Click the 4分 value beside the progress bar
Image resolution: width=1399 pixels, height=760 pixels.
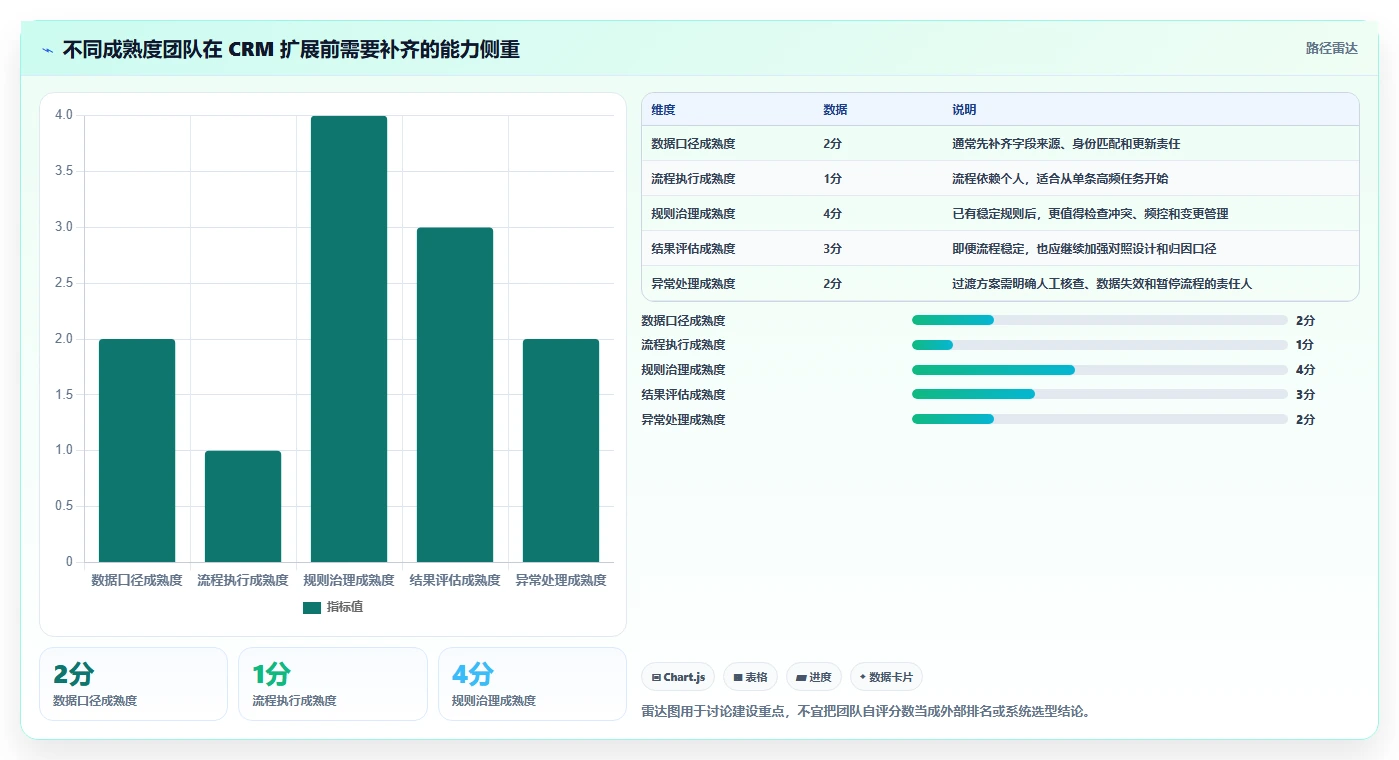tap(1305, 370)
